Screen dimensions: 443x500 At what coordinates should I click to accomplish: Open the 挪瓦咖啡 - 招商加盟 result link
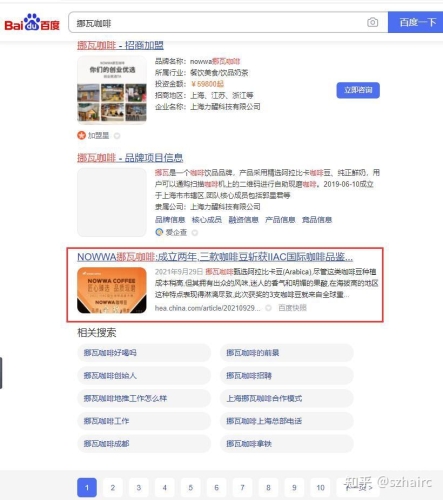point(120,45)
